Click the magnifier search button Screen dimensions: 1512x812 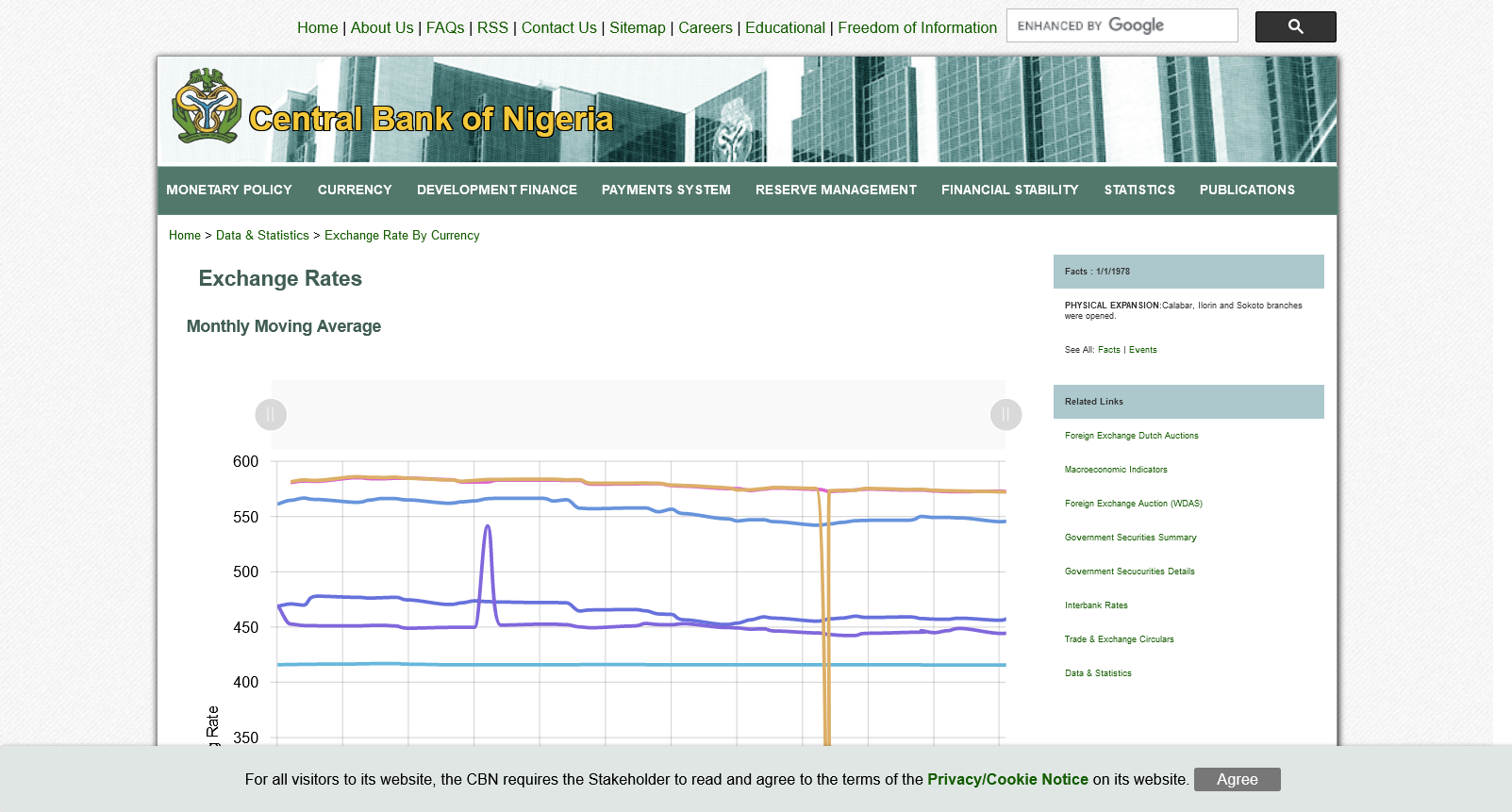1295,27
